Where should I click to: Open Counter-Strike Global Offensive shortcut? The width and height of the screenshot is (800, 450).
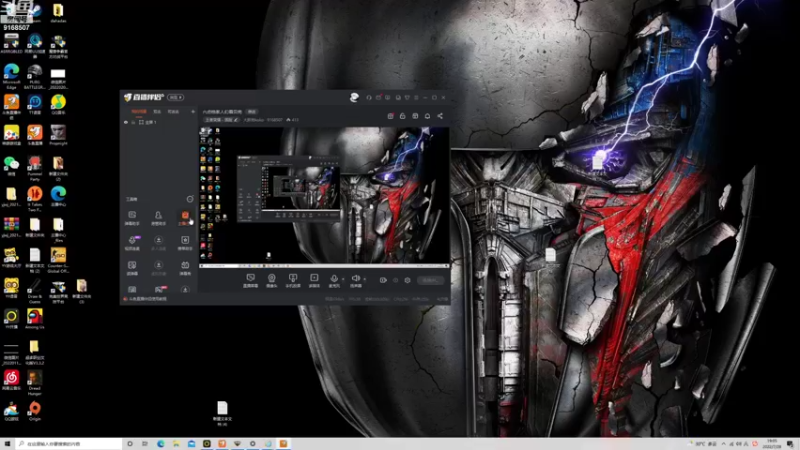pyautogui.click(x=58, y=260)
